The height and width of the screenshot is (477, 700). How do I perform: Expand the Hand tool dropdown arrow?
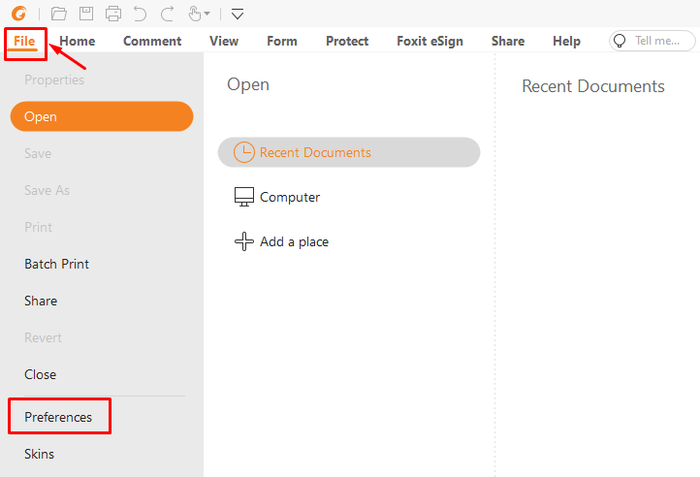[x=207, y=14]
